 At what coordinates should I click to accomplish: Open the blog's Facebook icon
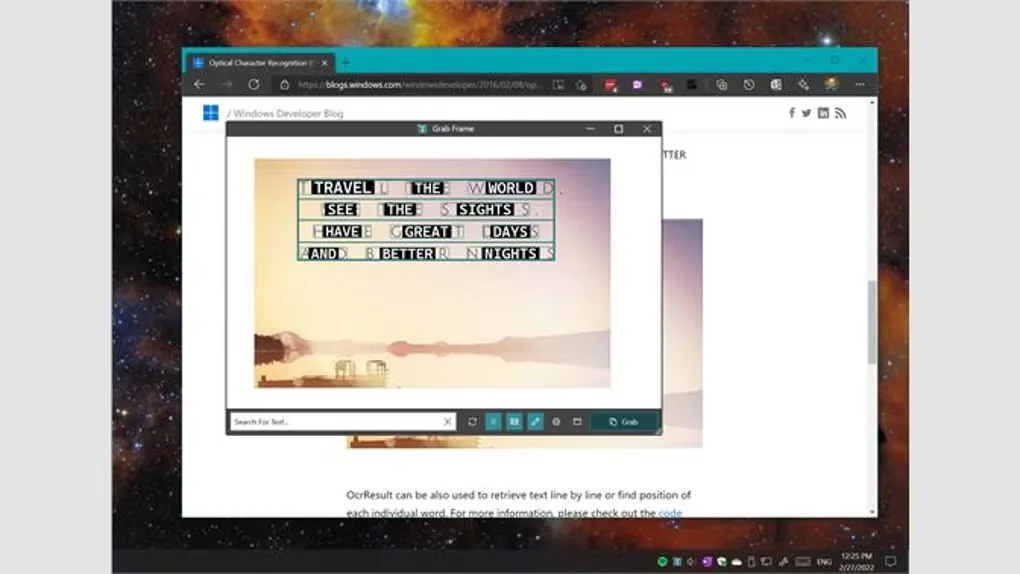(x=792, y=113)
